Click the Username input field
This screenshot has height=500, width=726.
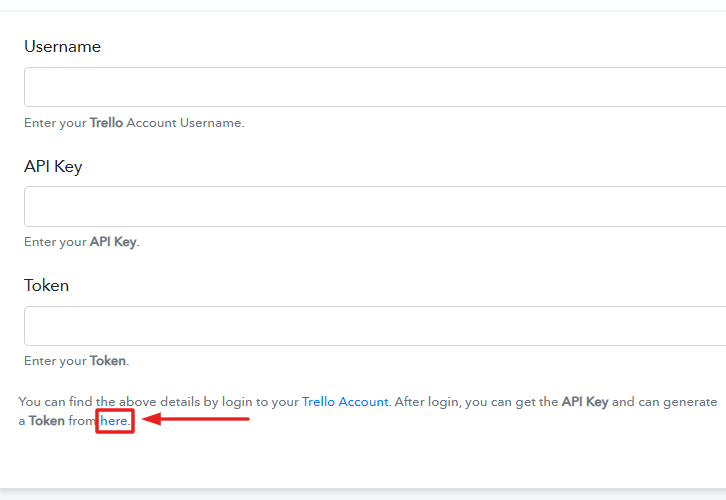click(375, 87)
